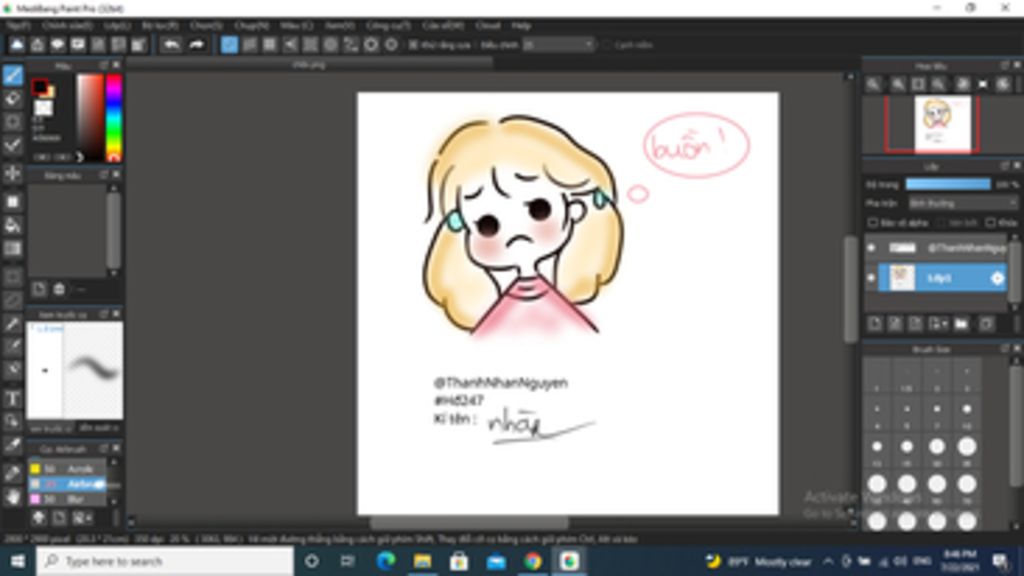Undock the color panel with float icon

(x=104, y=65)
